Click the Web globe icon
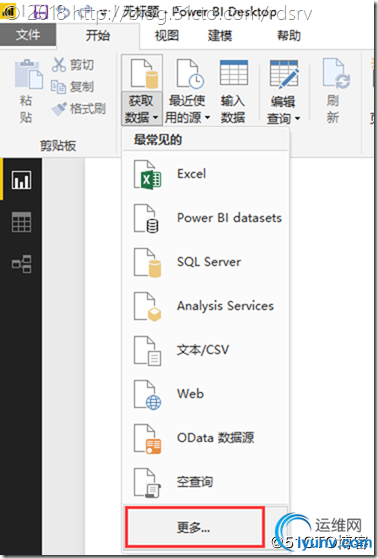This screenshot has width=378, height=559. coord(147,395)
